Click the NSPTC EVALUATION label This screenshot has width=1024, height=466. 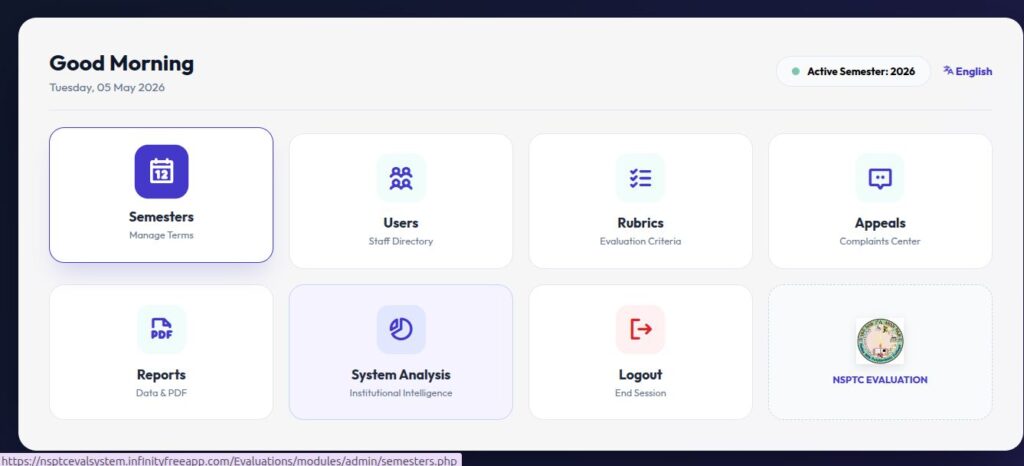click(880, 380)
